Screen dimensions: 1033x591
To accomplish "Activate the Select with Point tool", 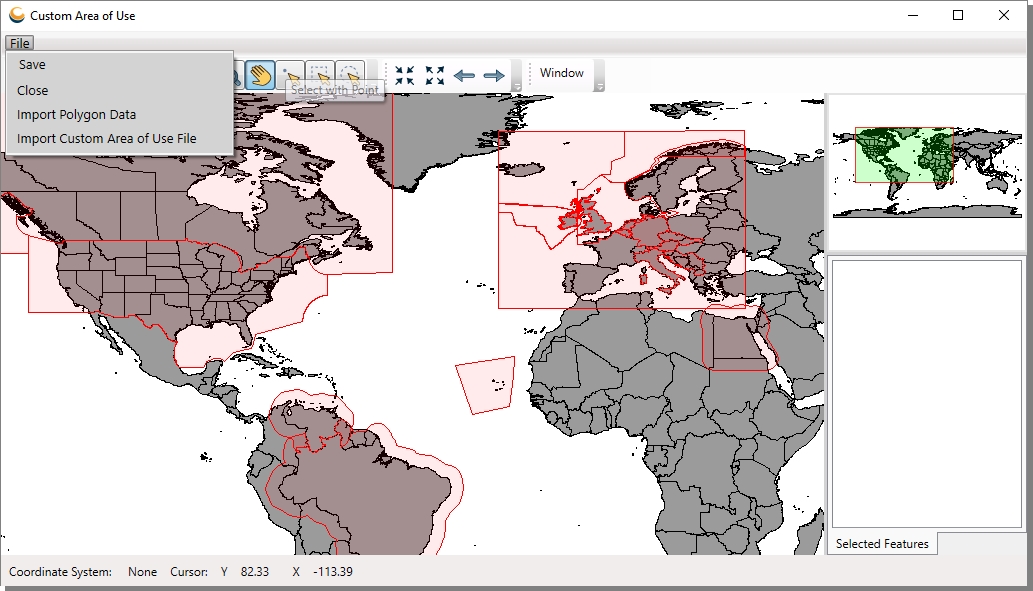I will (290, 73).
